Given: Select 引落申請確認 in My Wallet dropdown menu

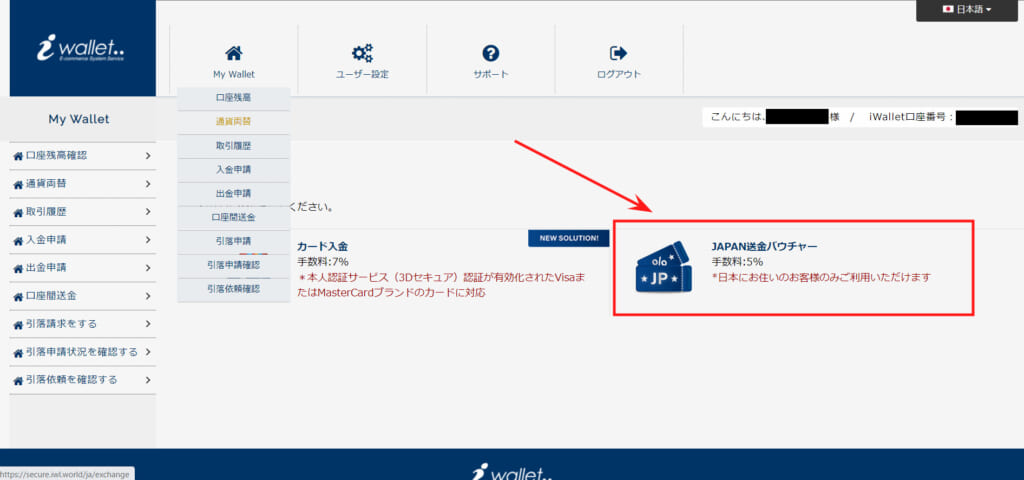Looking at the screenshot, I should (x=233, y=264).
